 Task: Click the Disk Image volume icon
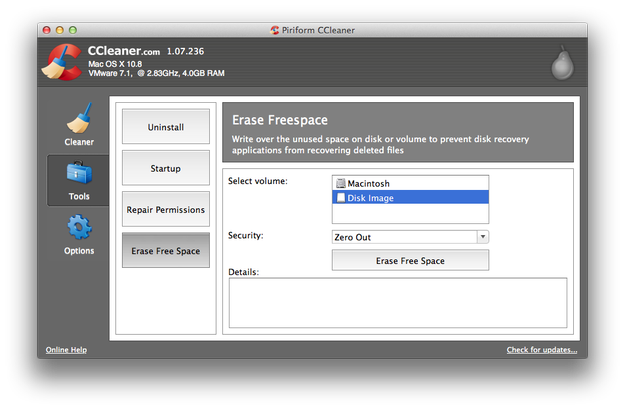click(340, 198)
